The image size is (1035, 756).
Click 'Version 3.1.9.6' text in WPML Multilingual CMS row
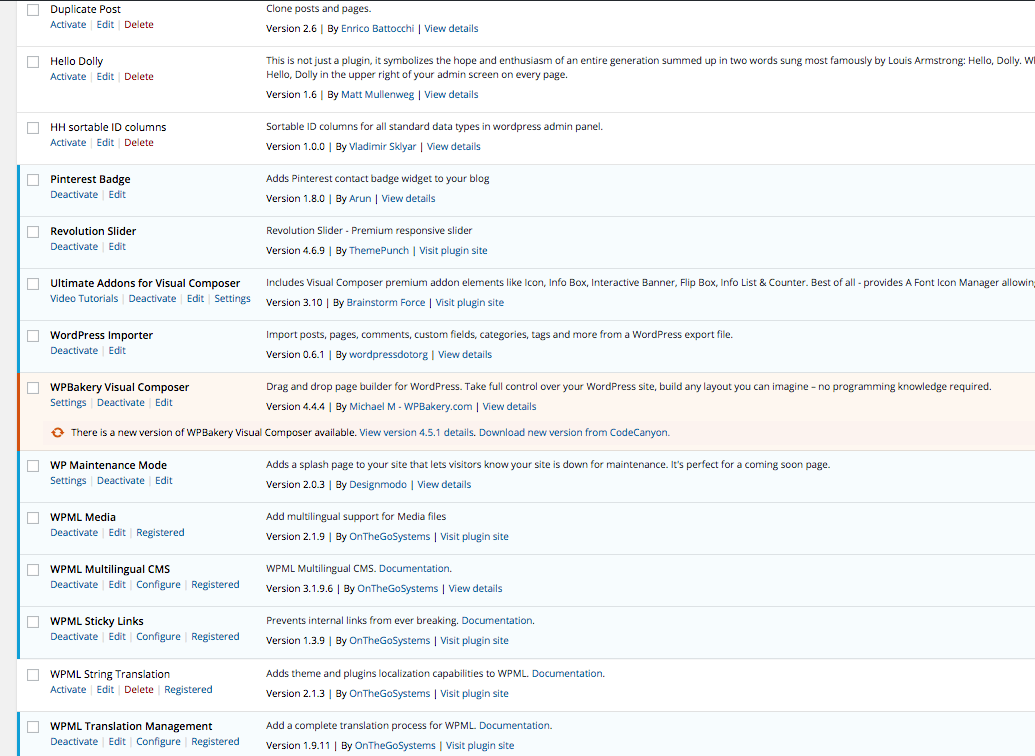tap(300, 589)
